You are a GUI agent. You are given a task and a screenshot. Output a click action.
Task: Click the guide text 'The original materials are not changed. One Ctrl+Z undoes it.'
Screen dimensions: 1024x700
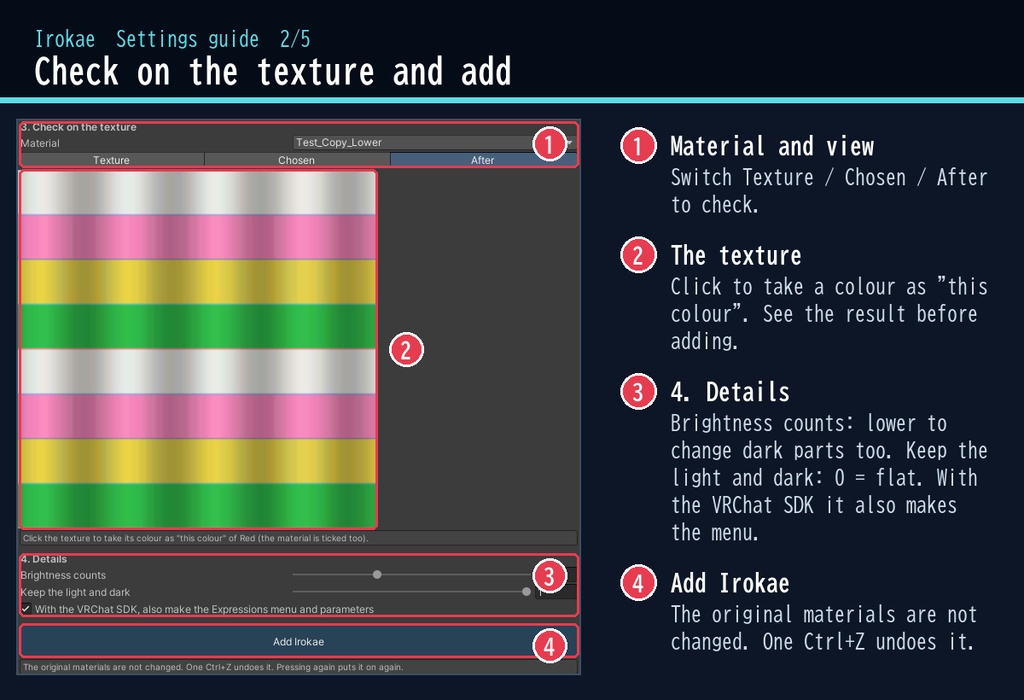coord(824,628)
